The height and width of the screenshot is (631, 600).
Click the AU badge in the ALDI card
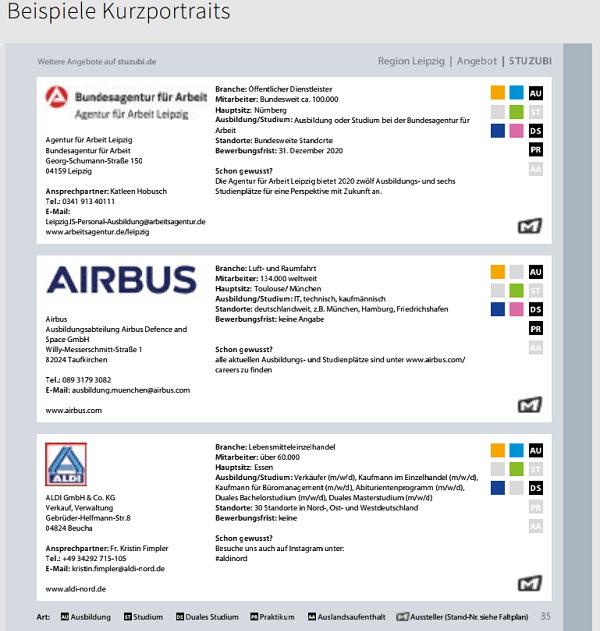(x=536, y=450)
